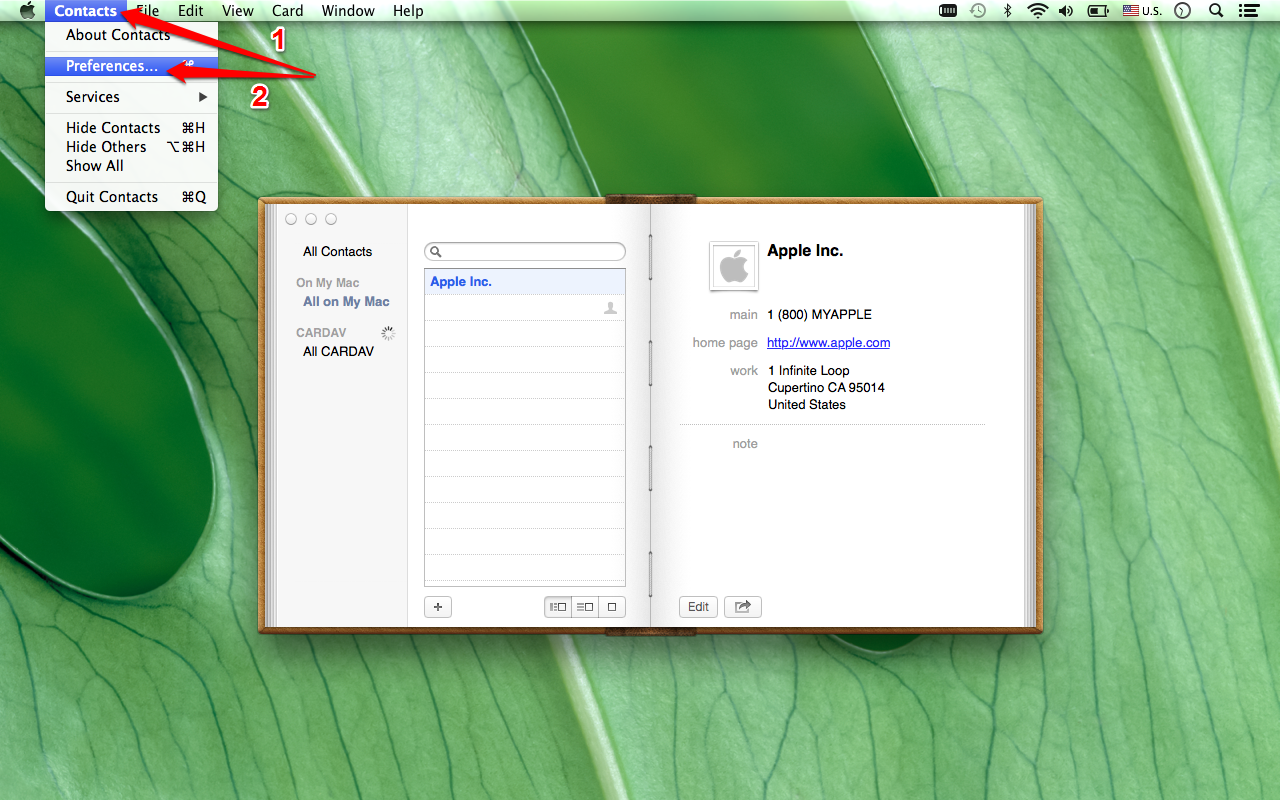Image resolution: width=1280 pixels, height=800 pixels.
Task: Open the Help menu
Action: 408,11
